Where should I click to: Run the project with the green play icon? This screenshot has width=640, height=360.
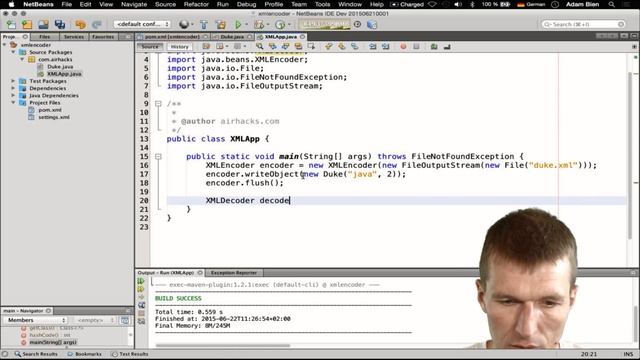[x=238, y=24]
